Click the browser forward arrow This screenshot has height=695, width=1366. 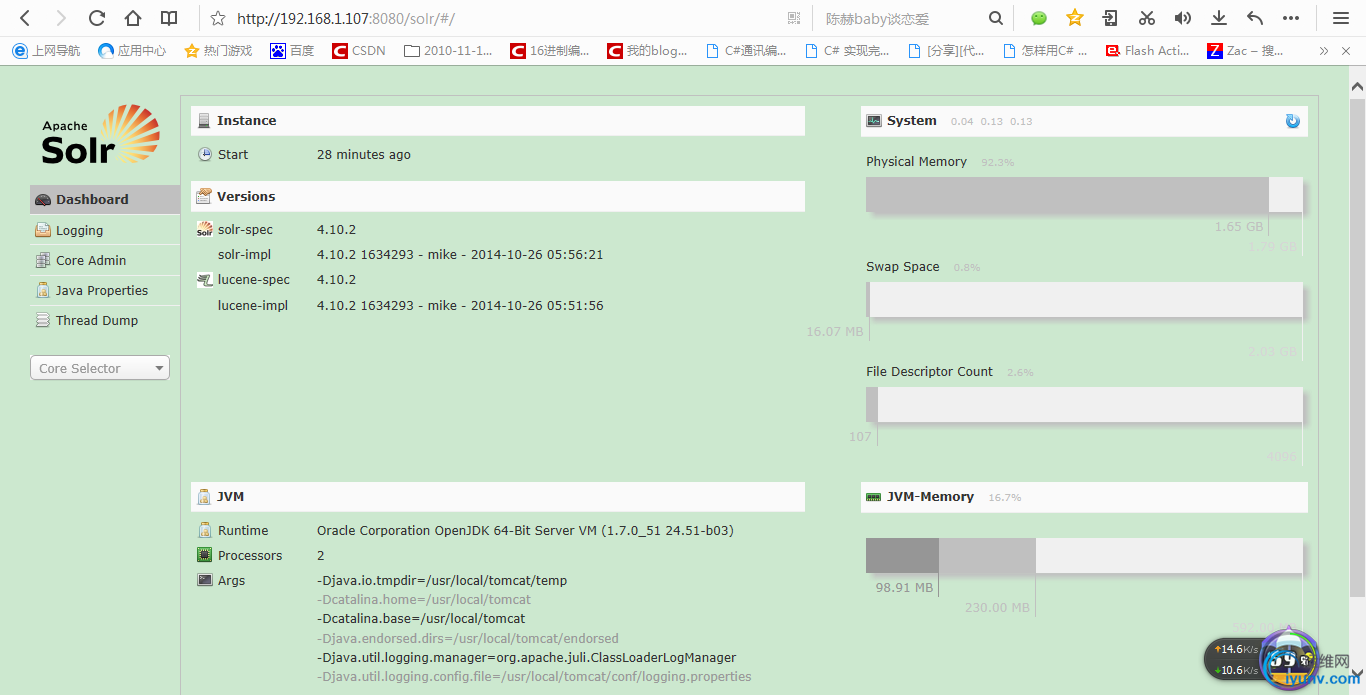pos(61,18)
